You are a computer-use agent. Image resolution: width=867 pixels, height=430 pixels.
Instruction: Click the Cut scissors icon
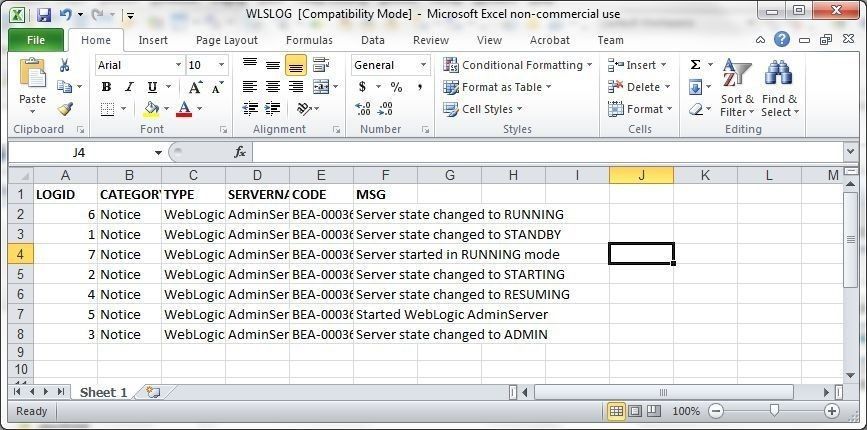65,65
